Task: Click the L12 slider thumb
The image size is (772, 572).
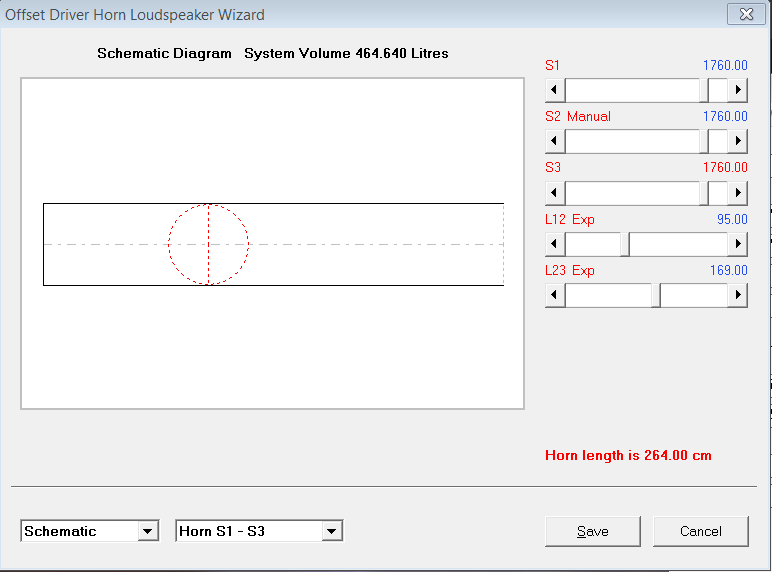Action: click(x=625, y=244)
